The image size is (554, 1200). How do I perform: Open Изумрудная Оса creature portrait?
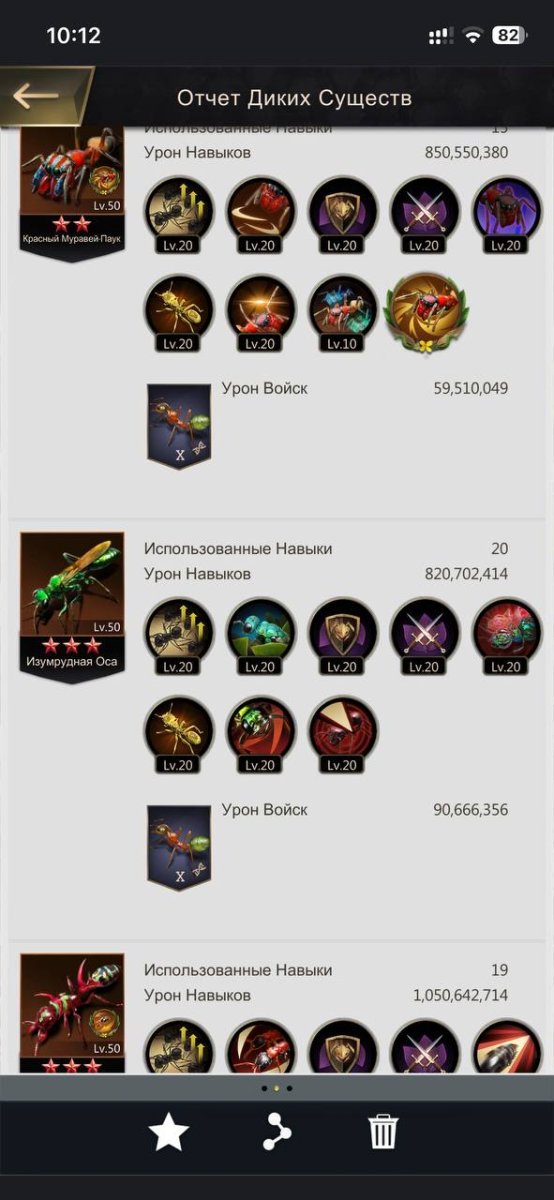tap(72, 602)
